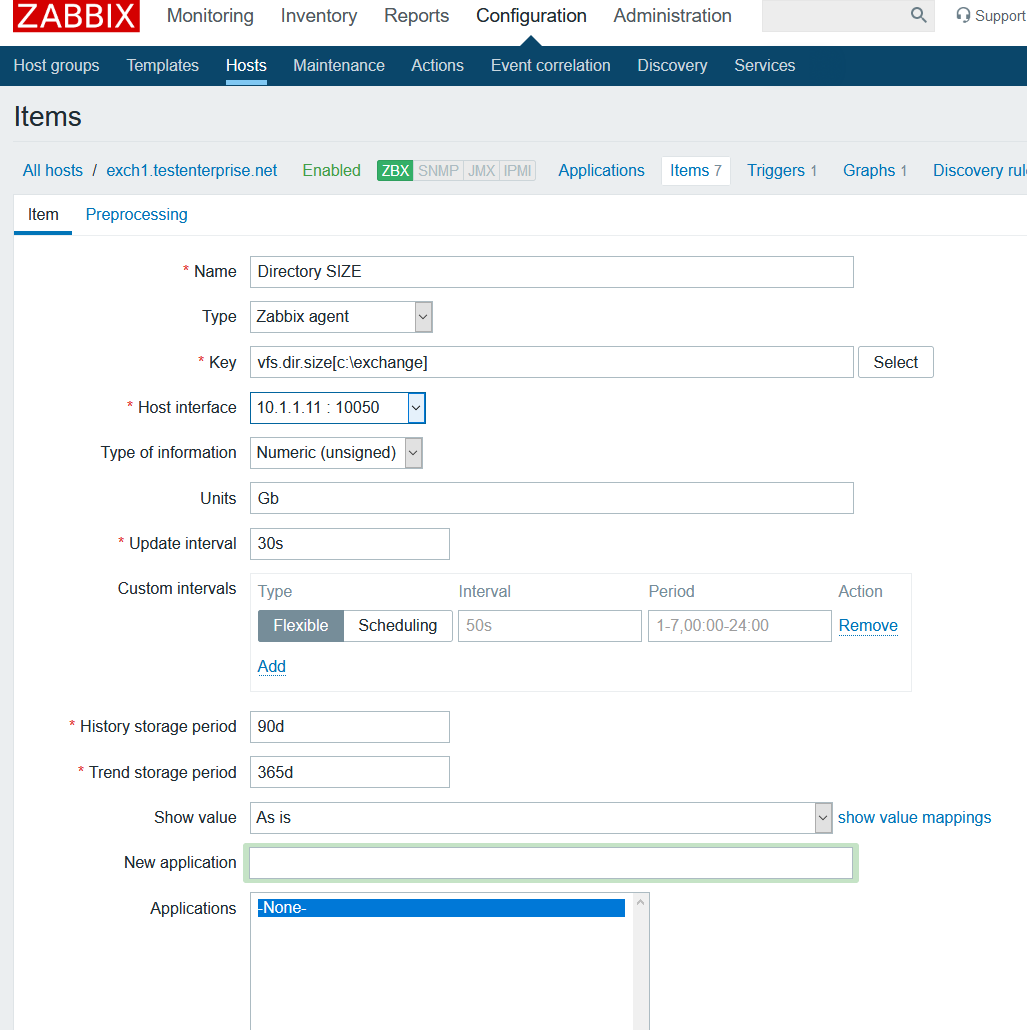This screenshot has height=1030, width=1027.
Task: Expand the Host interface dropdown
Action: pyautogui.click(x=337, y=408)
